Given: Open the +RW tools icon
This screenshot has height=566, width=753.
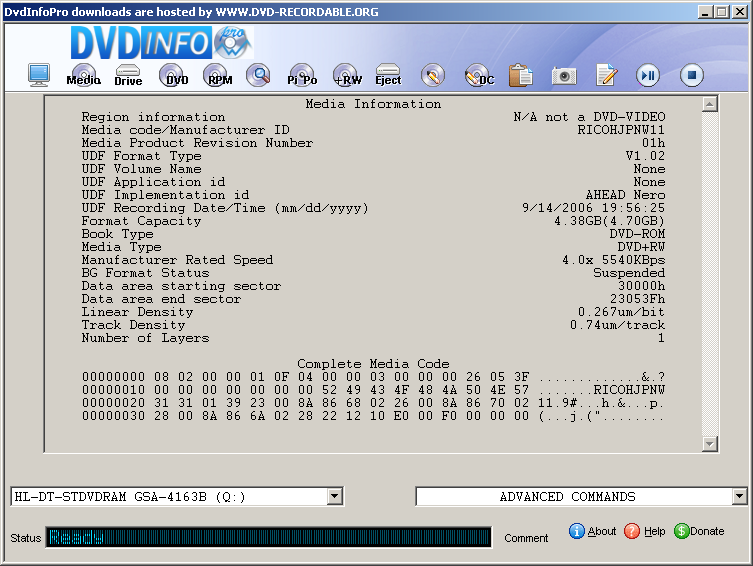Looking at the screenshot, I should click(347, 75).
